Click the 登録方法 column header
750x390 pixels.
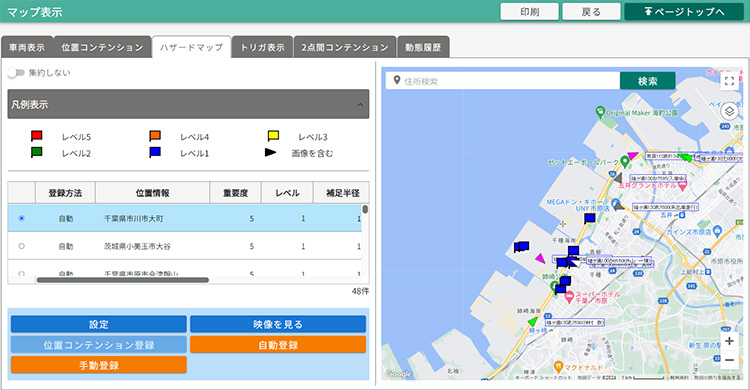tap(65, 193)
